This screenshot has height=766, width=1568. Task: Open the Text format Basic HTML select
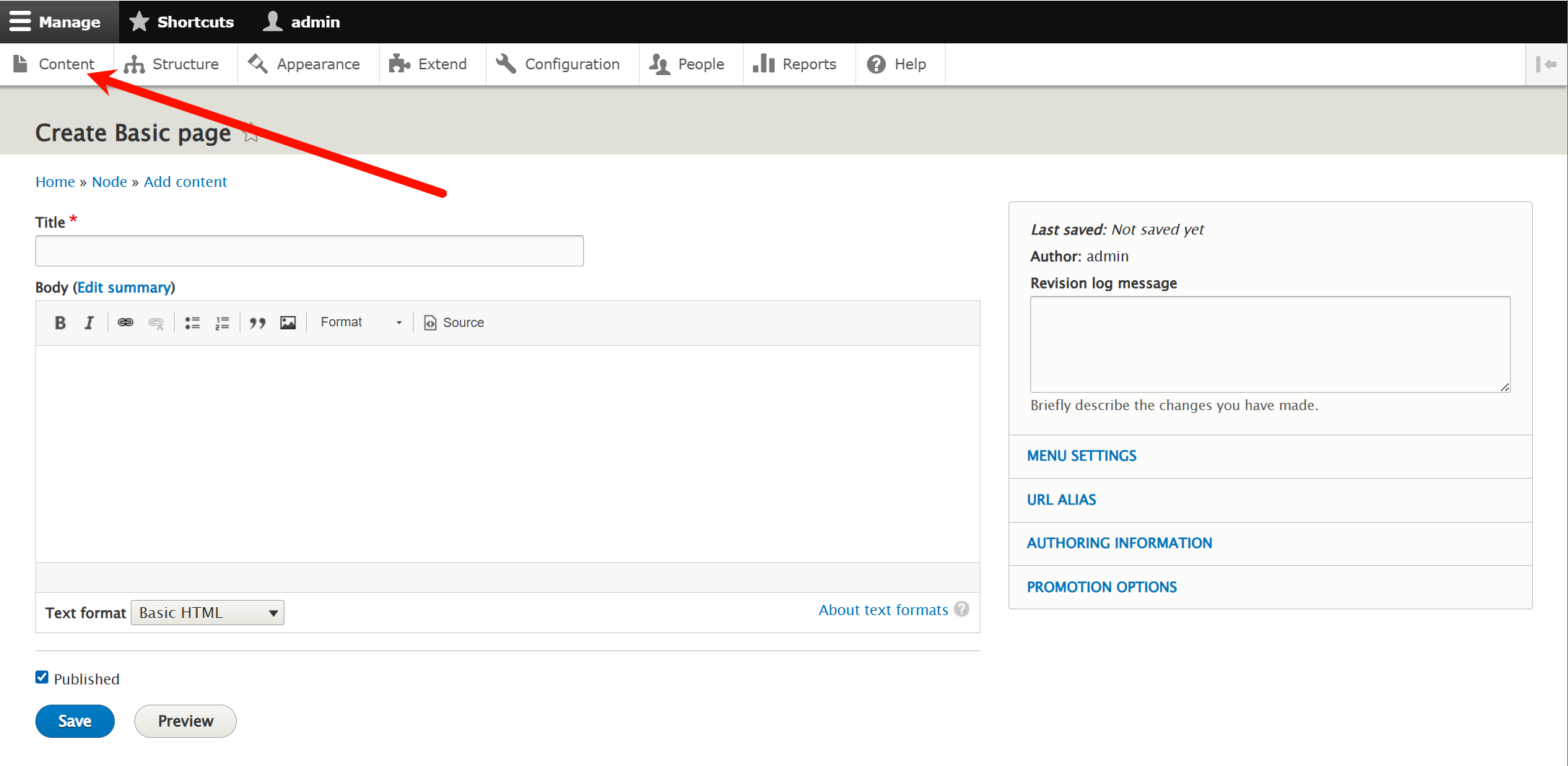click(207, 613)
